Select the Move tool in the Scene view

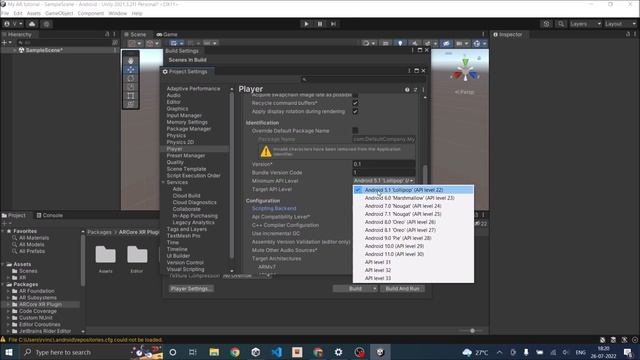[x=131, y=69]
